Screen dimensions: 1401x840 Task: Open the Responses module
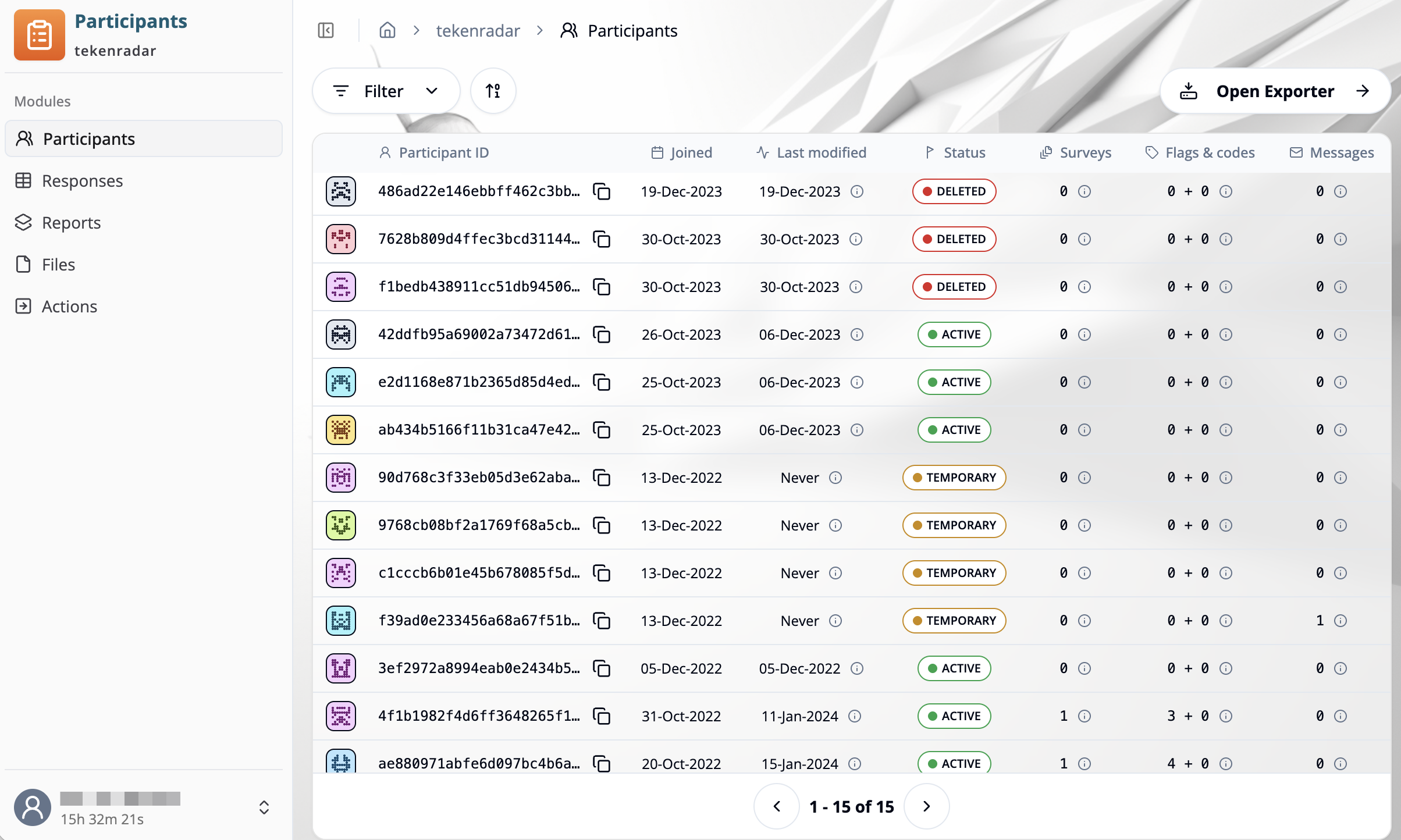(82, 181)
